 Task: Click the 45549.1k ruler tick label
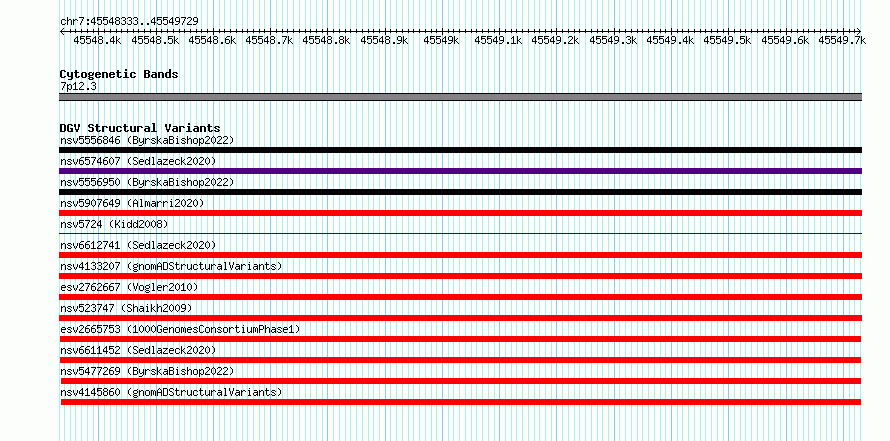tap(498, 40)
